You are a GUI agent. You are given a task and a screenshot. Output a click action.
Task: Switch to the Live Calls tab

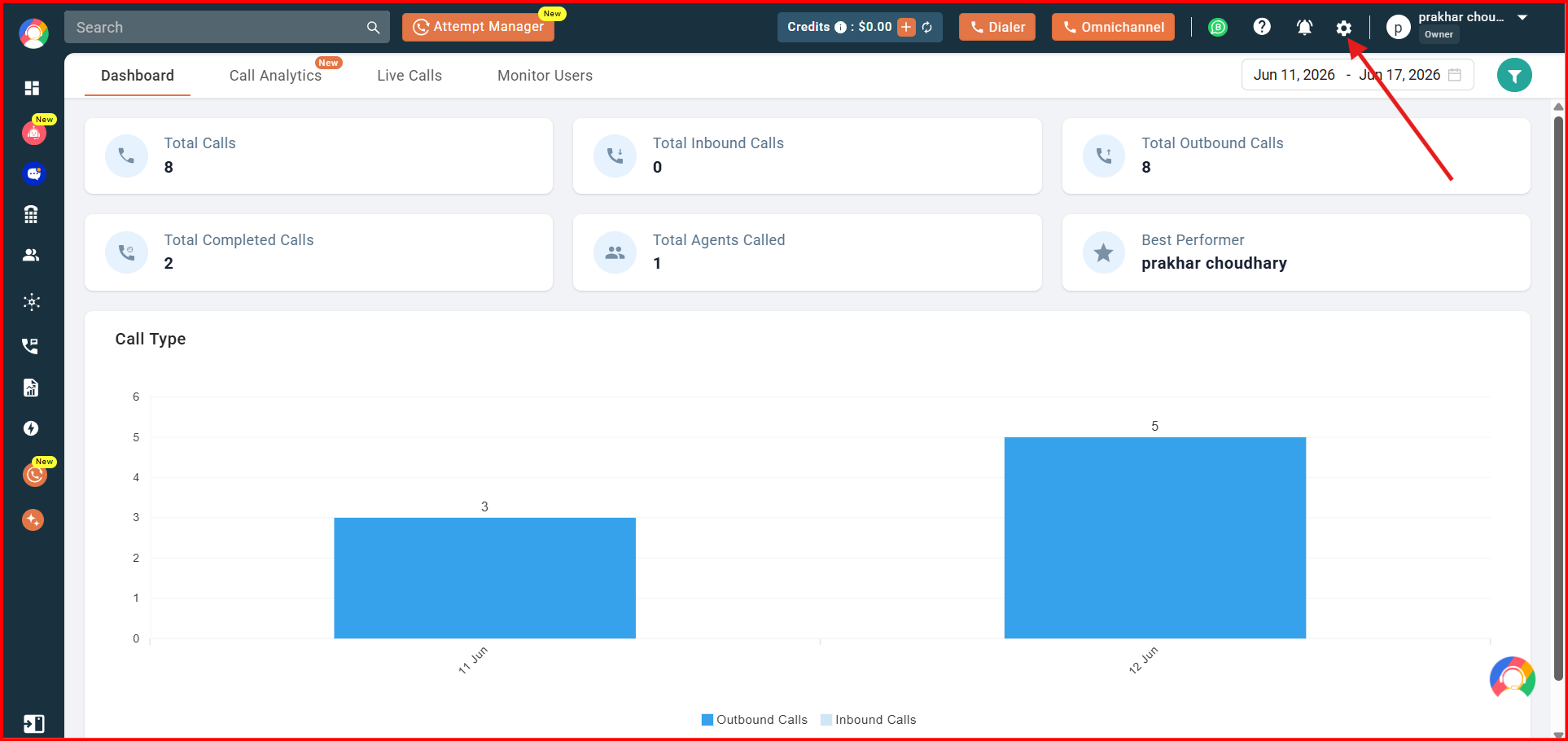[410, 76]
